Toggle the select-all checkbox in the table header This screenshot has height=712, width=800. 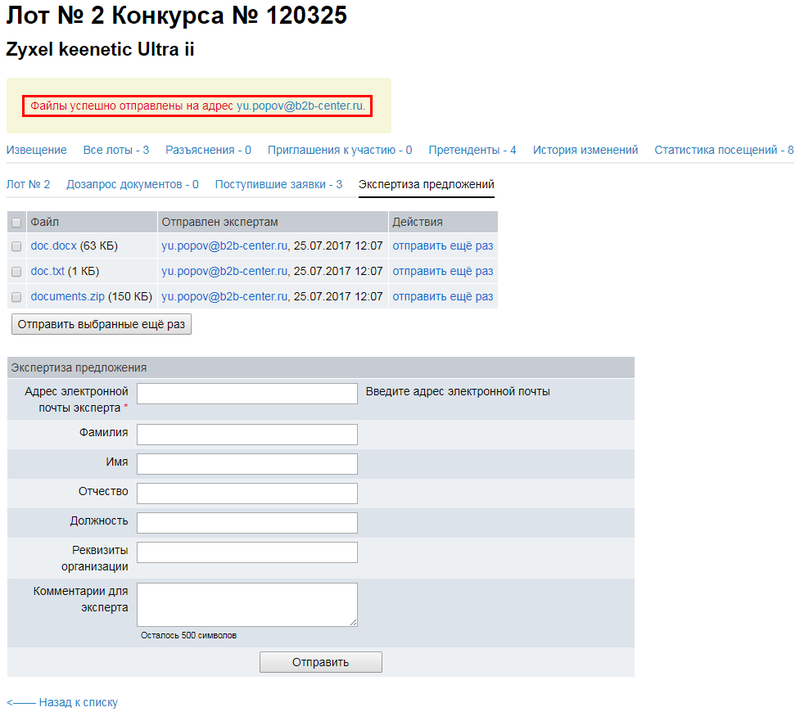[16, 222]
